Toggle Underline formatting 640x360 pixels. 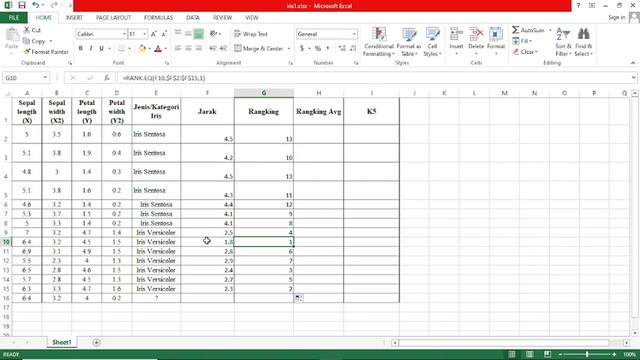pyautogui.click(x=101, y=49)
